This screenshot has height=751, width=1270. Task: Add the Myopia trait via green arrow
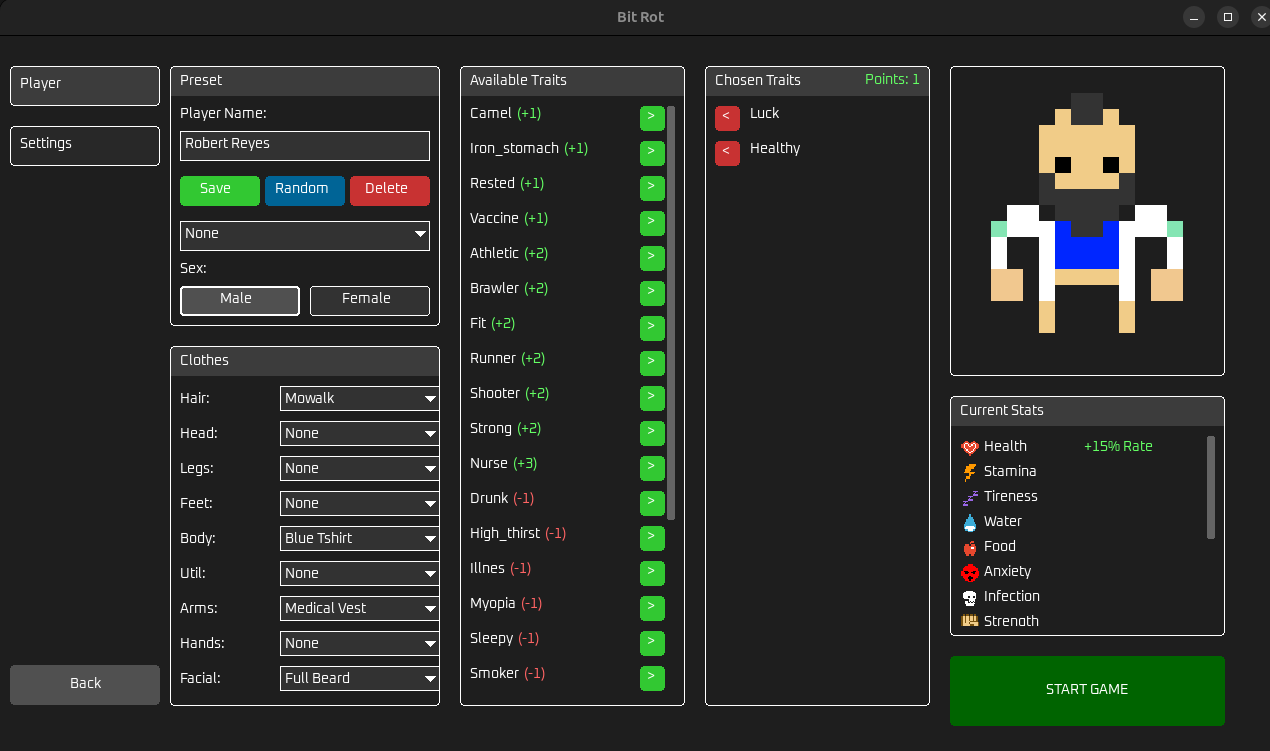point(652,608)
